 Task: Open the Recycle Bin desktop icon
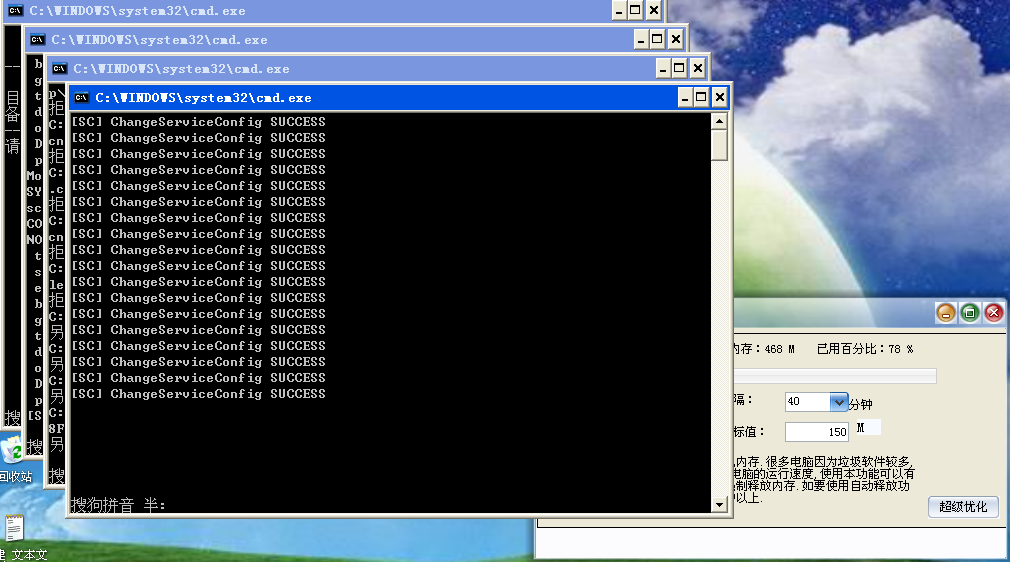tap(12, 449)
